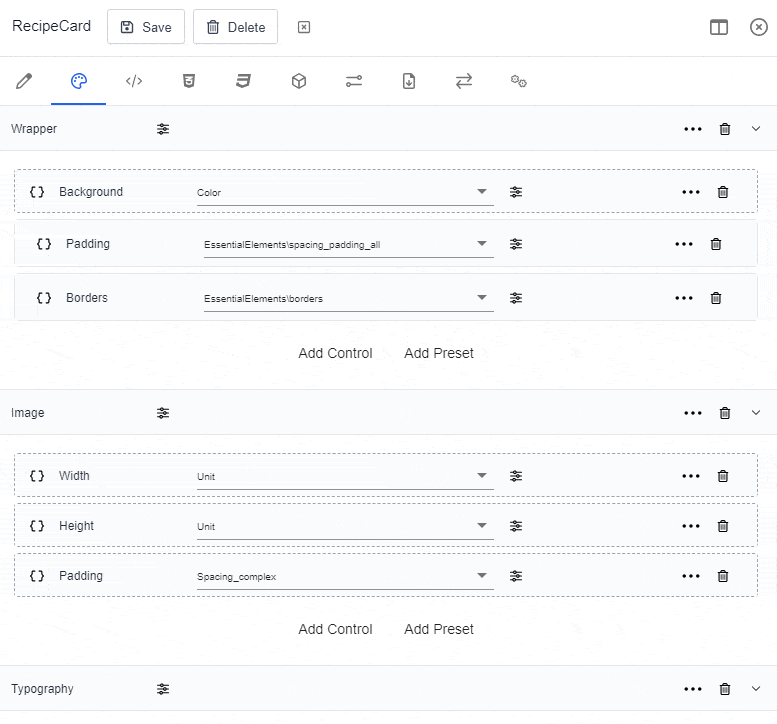Open Background control more options
The height and width of the screenshot is (724, 777).
pos(691,192)
